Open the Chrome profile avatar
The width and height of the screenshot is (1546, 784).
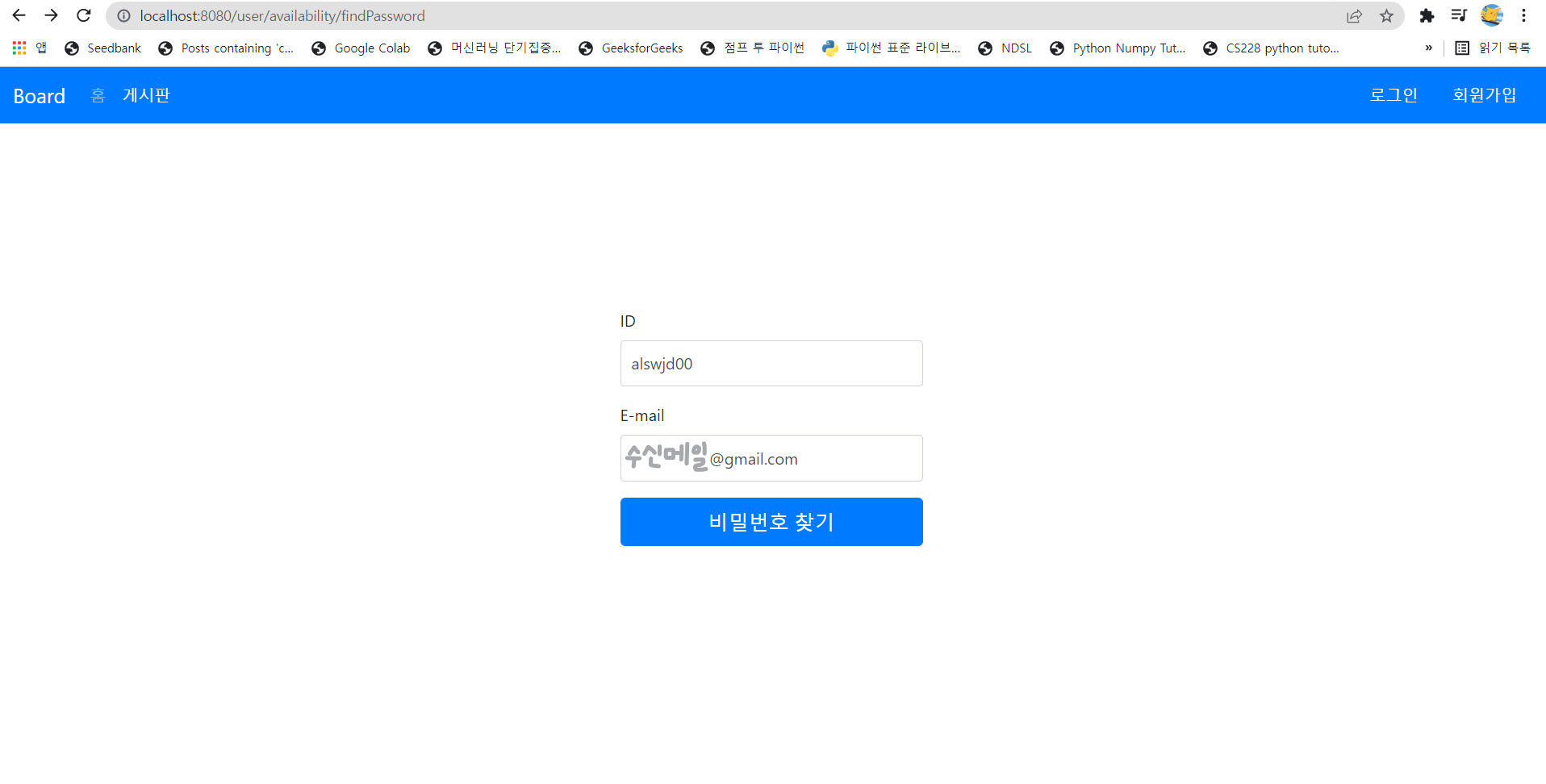[1491, 15]
